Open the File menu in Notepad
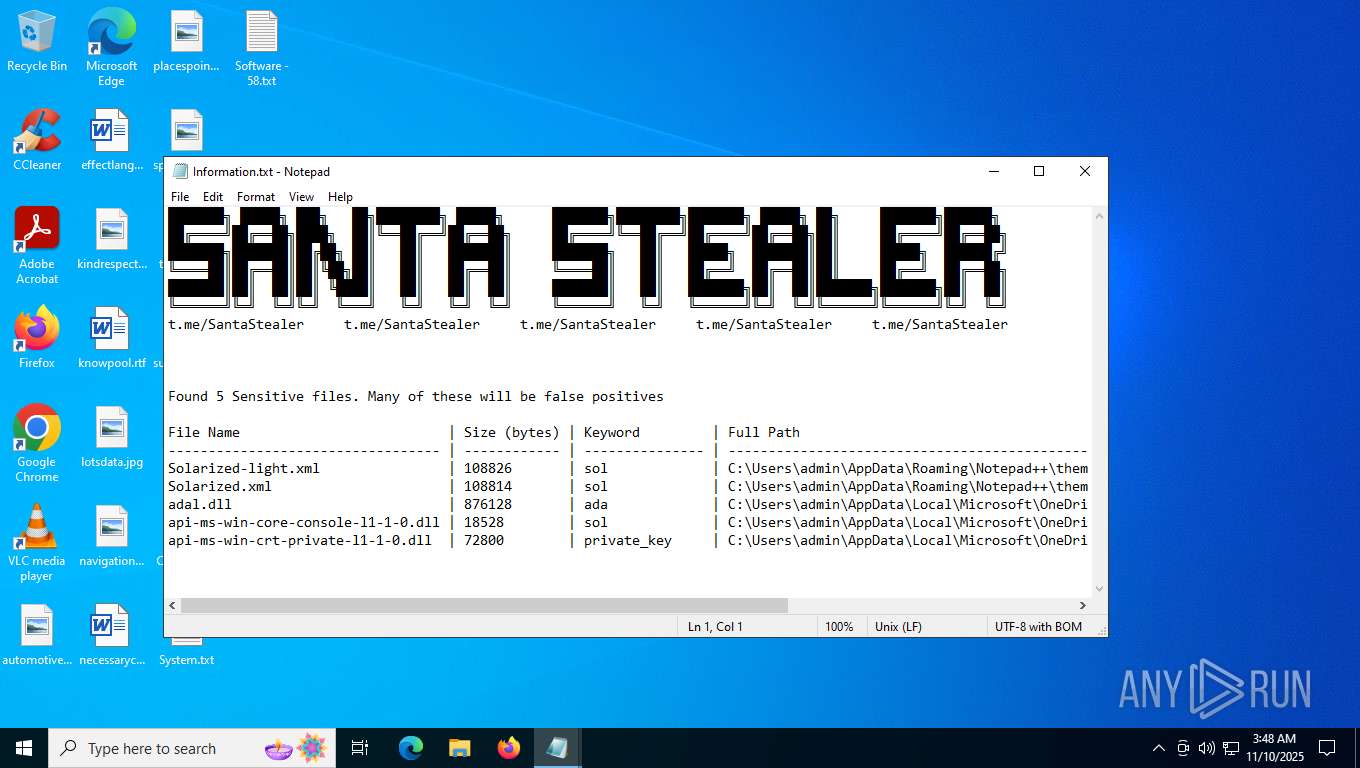 (x=180, y=197)
